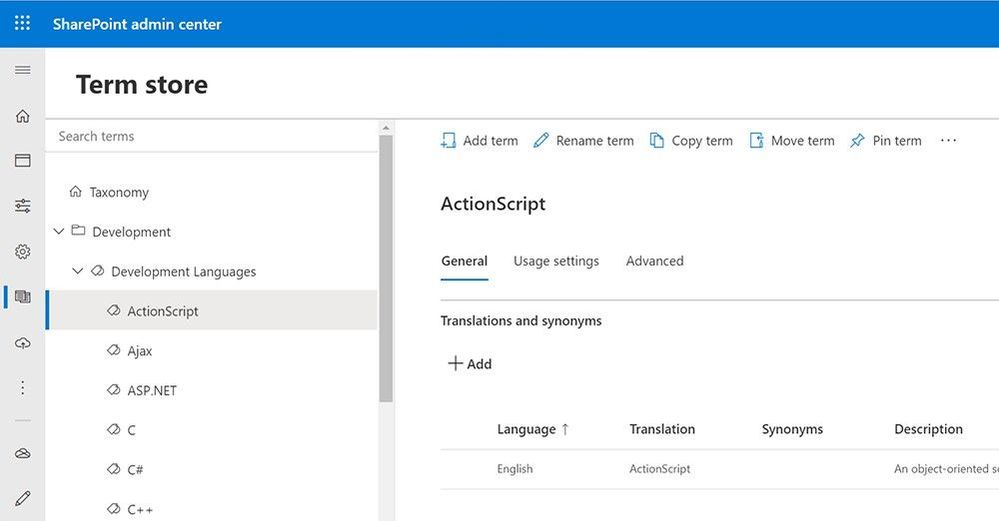Select Content services icon in sidebar
999x521 pixels.
[22, 297]
